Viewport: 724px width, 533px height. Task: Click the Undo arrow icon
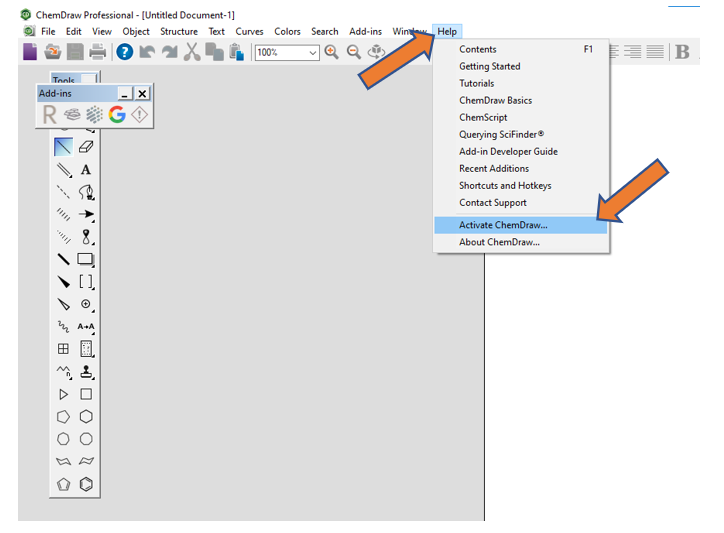(x=147, y=52)
